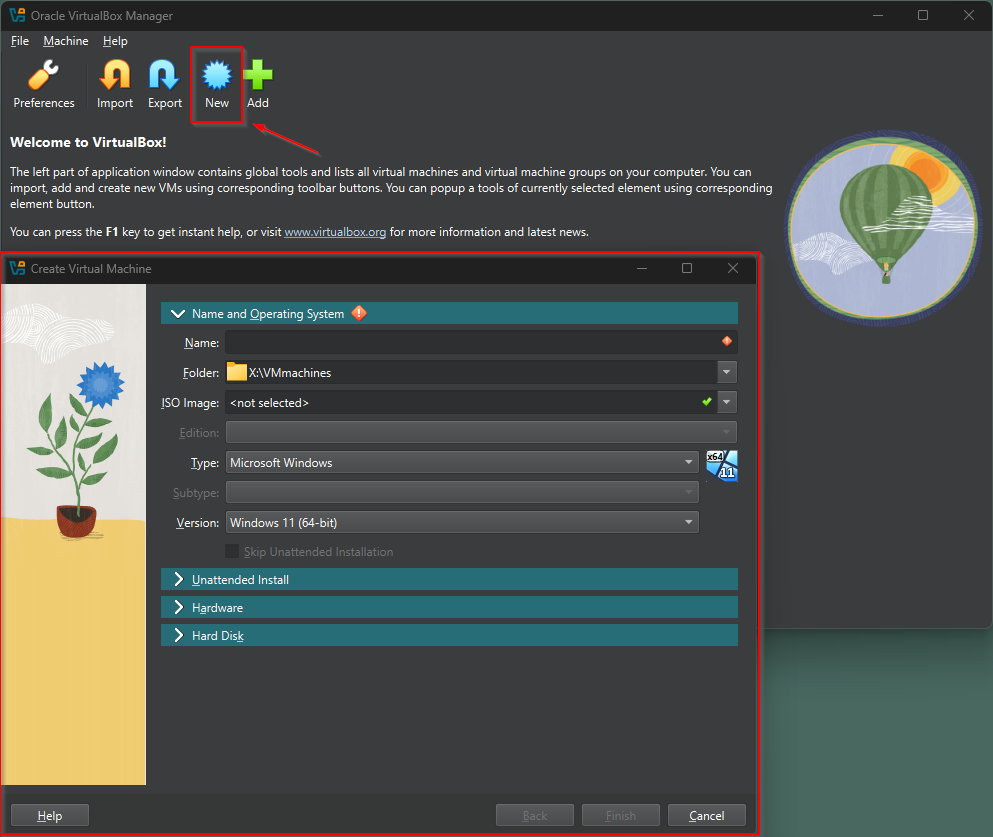Minimize the Oracle VirtualBox Manager window
The image size is (993, 837).
(x=878, y=15)
